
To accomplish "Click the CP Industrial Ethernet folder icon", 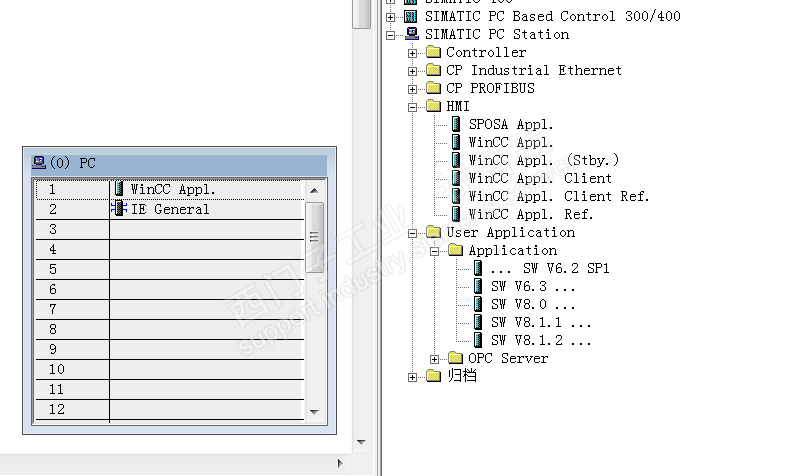I will click(434, 70).
